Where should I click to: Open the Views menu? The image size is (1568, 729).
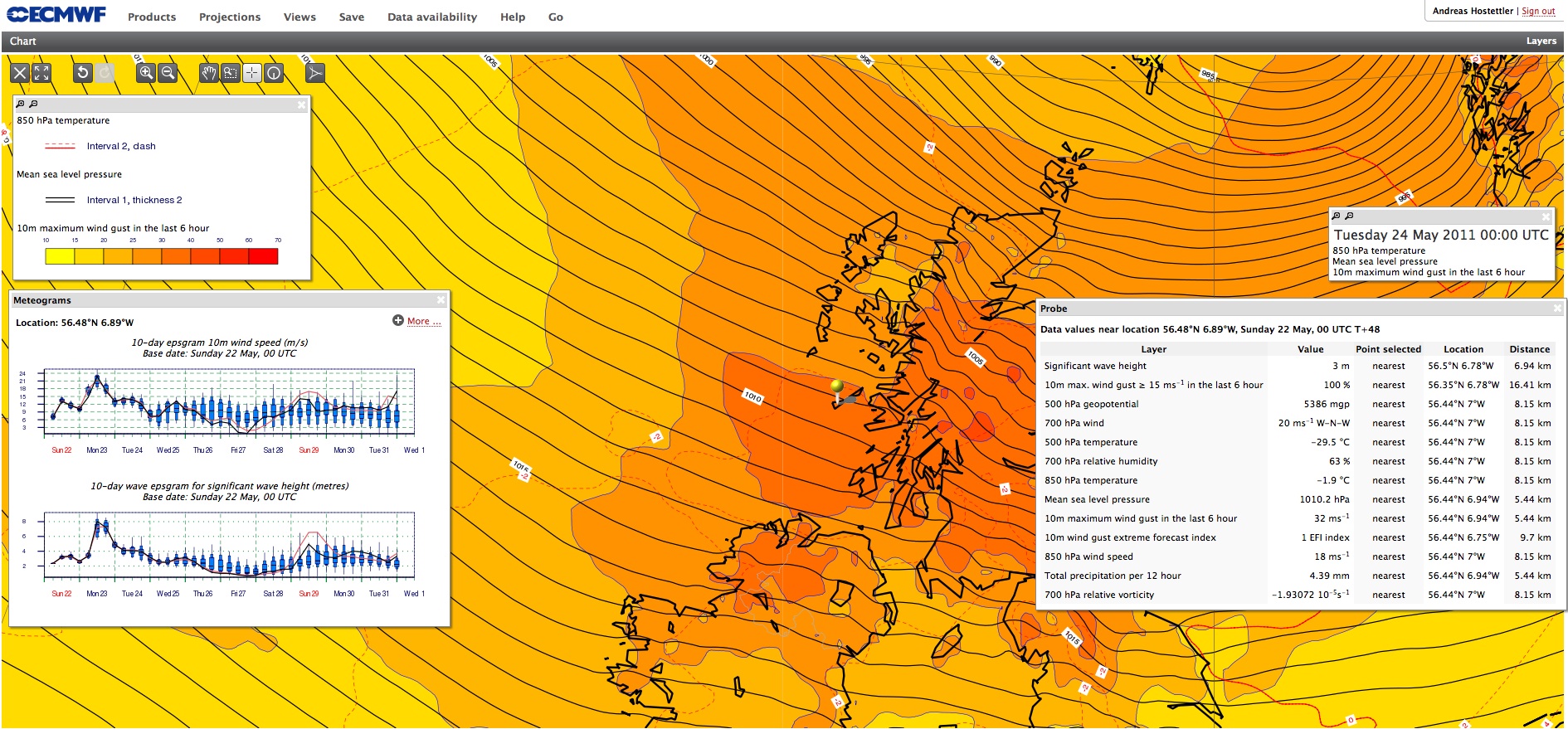pos(299,17)
